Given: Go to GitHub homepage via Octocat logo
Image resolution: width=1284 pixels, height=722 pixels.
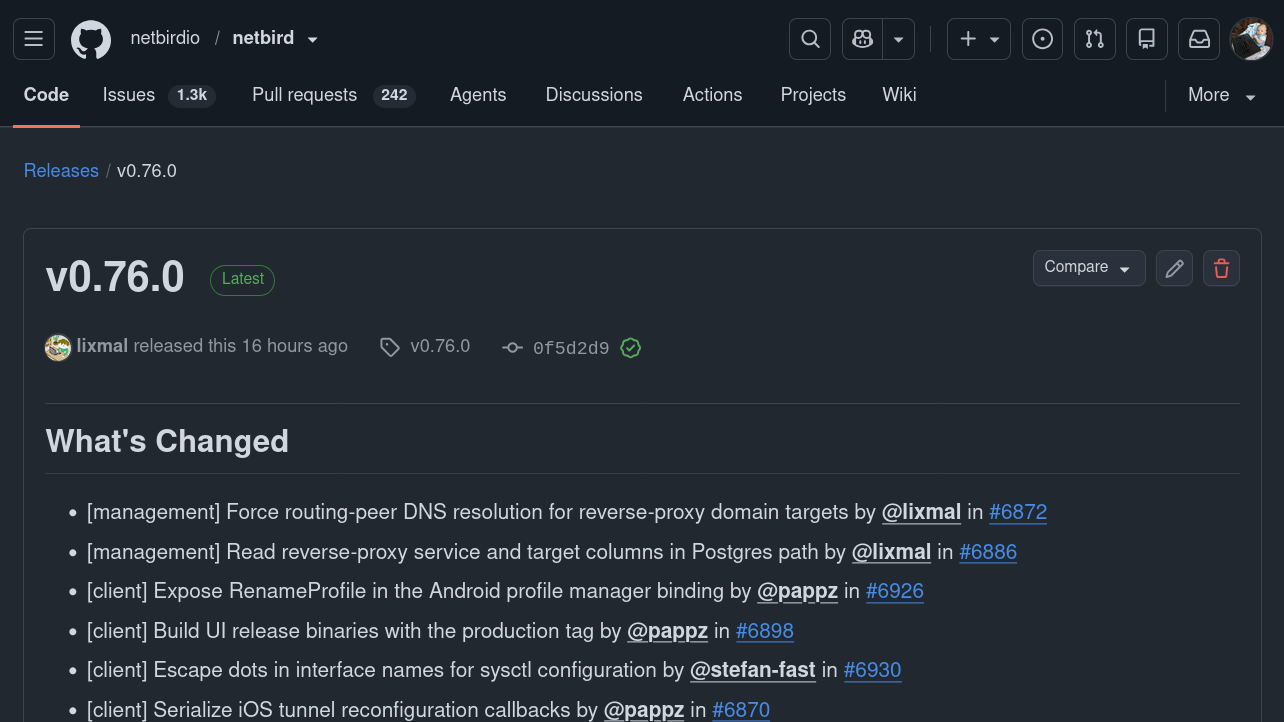Looking at the screenshot, I should click(x=91, y=39).
